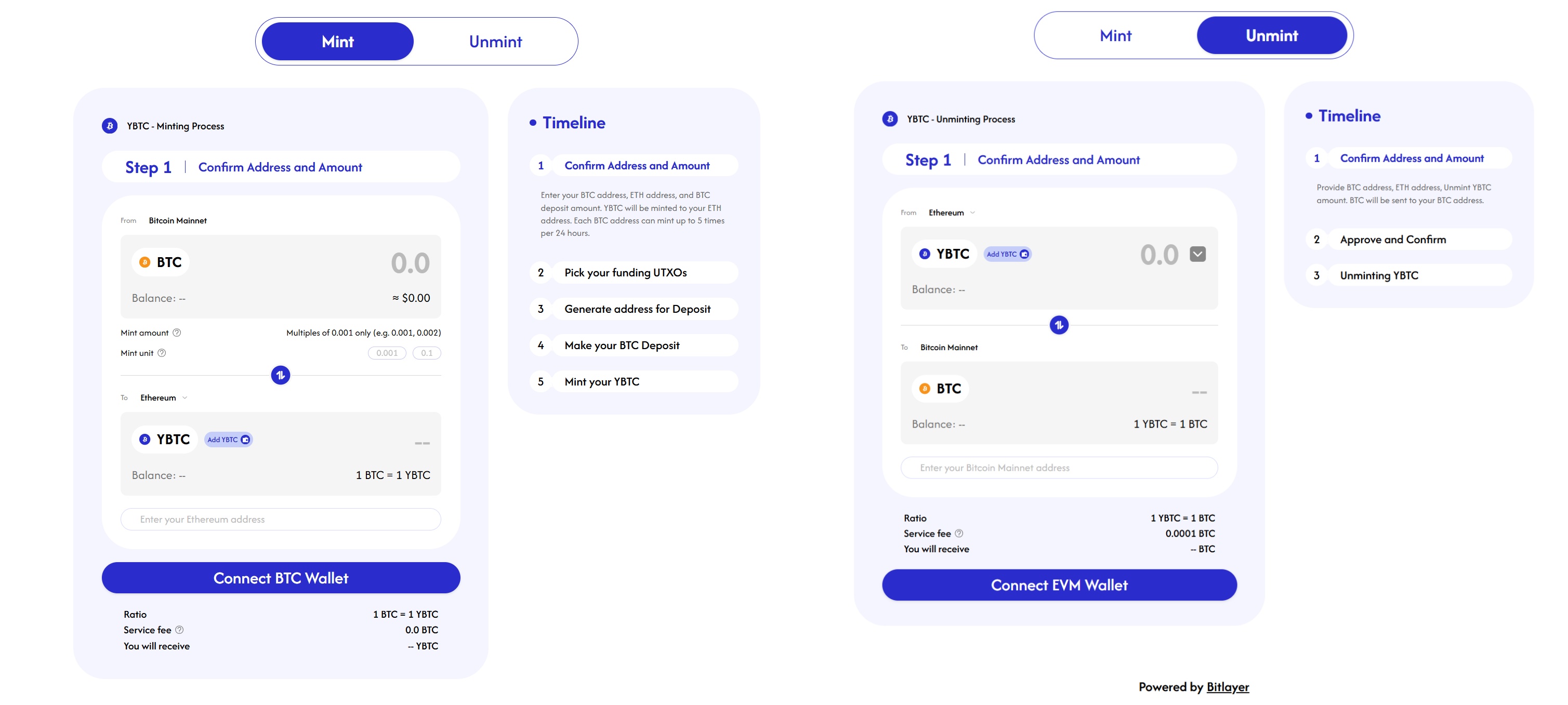1568x705 pixels.
Task: Click the Add YBTC wallet badge in unminting panel
Action: [1007, 254]
